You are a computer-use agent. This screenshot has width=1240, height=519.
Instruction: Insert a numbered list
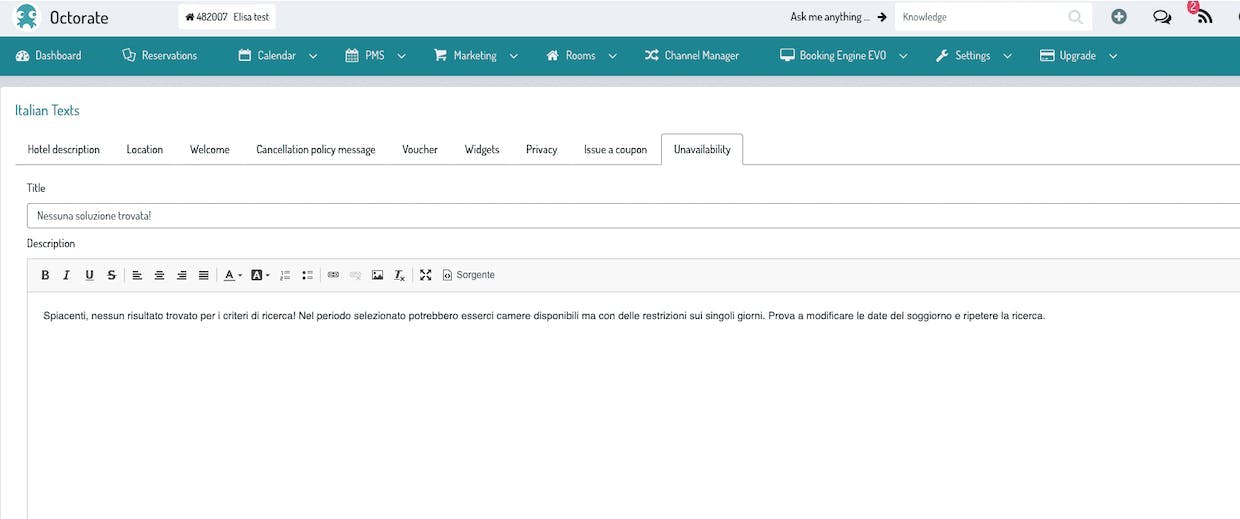tap(285, 275)
